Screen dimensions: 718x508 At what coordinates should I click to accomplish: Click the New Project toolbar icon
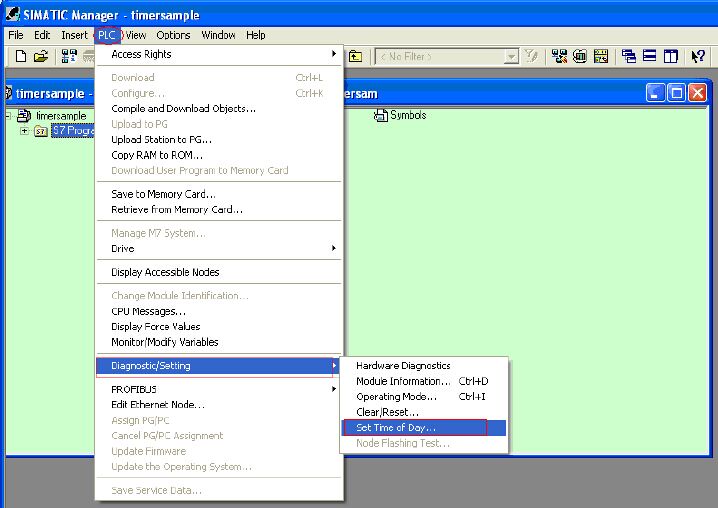click(x=21, y=56)
